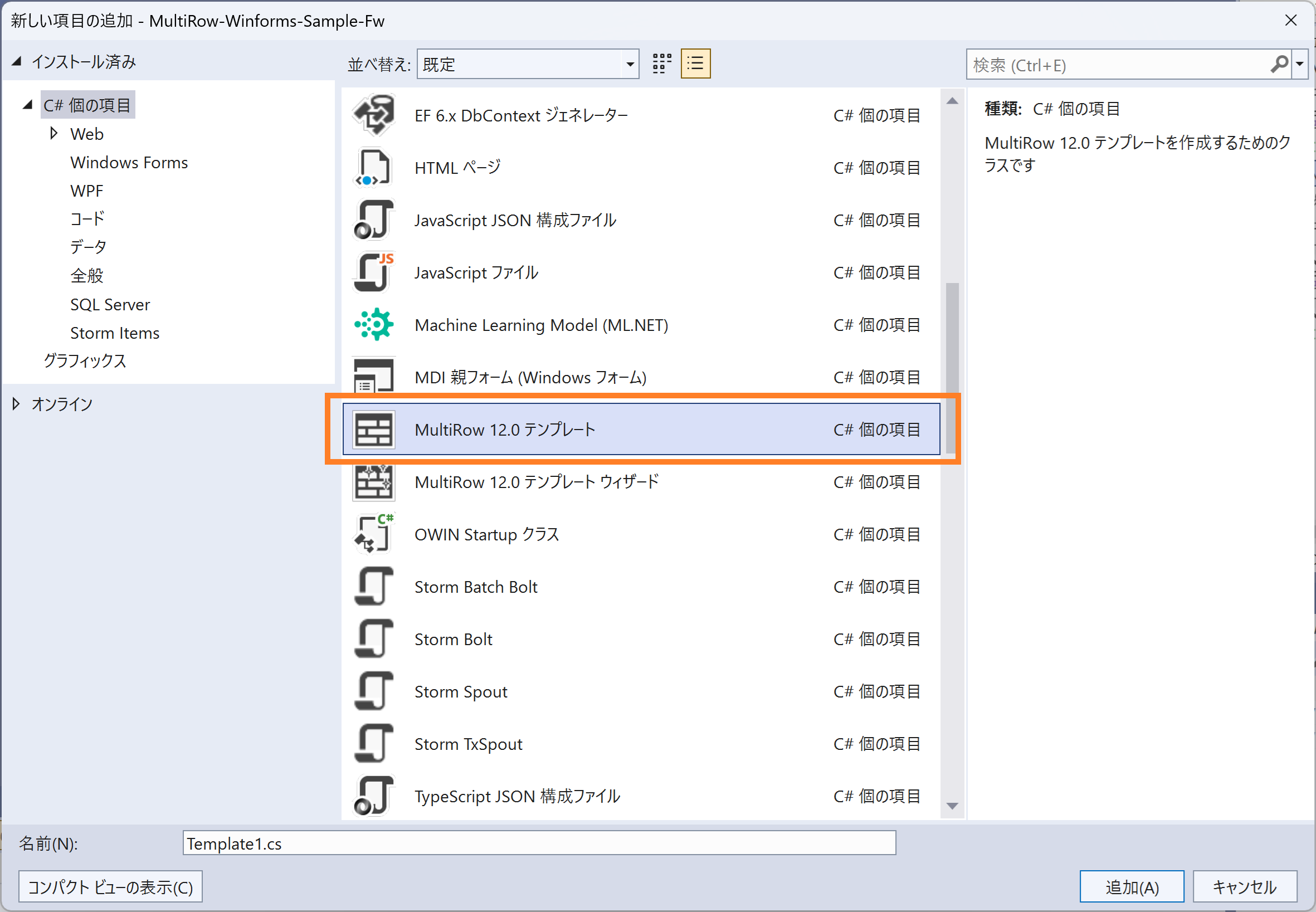Collapse the C# 個の項目 tree node
The width and height of the screenshot is (1316, 912).
27,105
